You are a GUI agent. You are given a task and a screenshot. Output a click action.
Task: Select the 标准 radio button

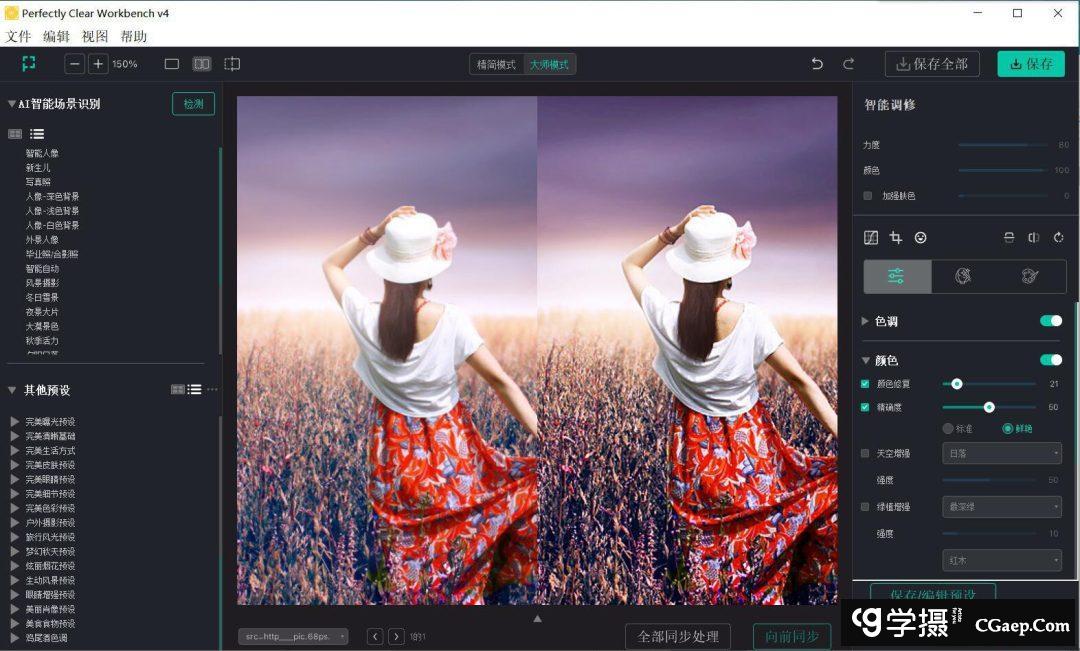(x=948, y=428)
